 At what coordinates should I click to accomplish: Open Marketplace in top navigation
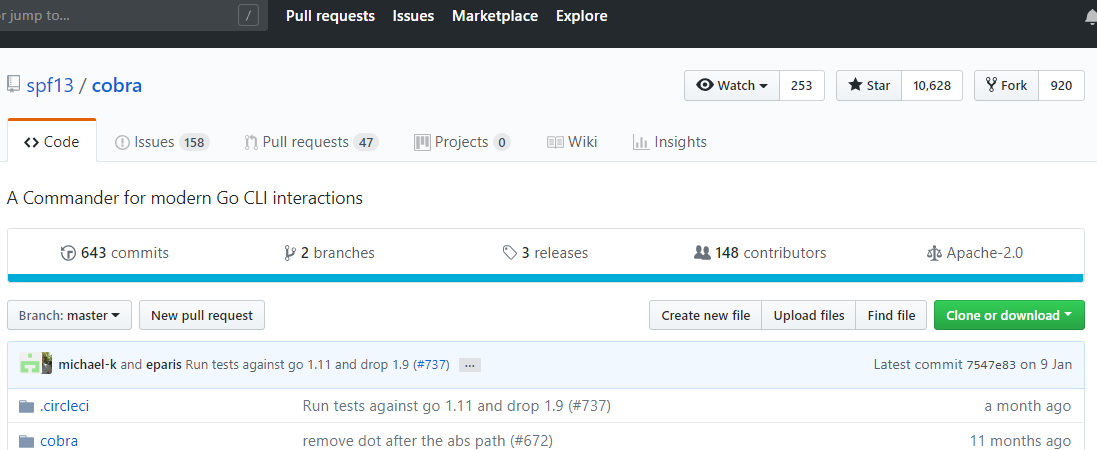point(494,16)
